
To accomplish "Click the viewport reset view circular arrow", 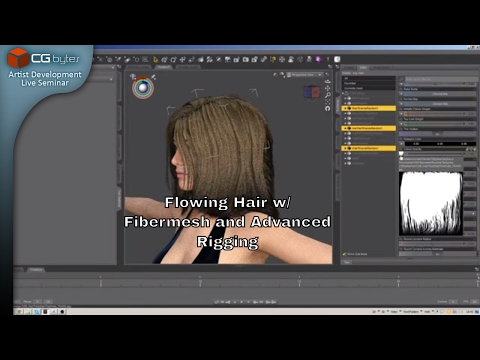I will [x=328, y=109].
